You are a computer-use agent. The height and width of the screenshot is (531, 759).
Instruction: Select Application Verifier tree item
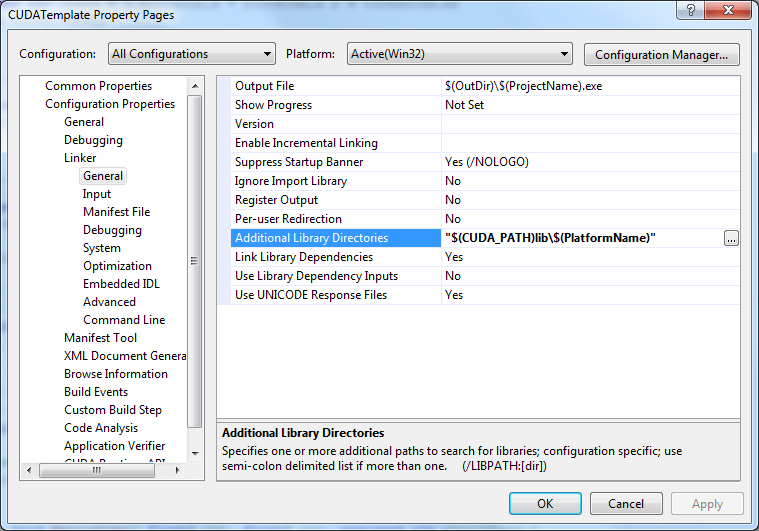(115, 446)
